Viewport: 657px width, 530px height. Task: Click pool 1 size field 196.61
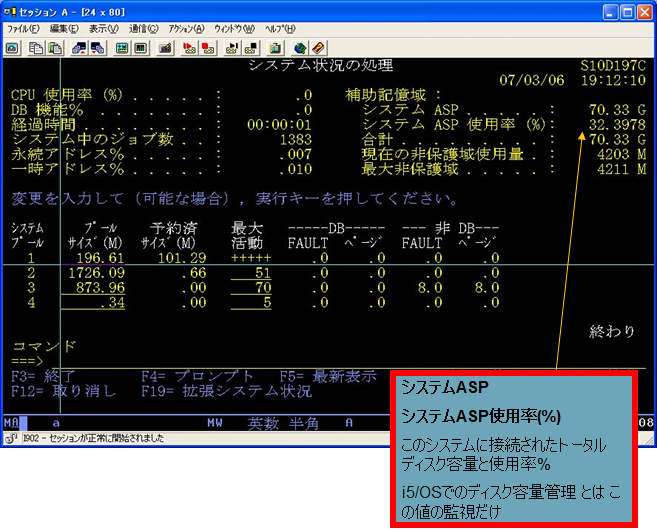tap(93, 258)
